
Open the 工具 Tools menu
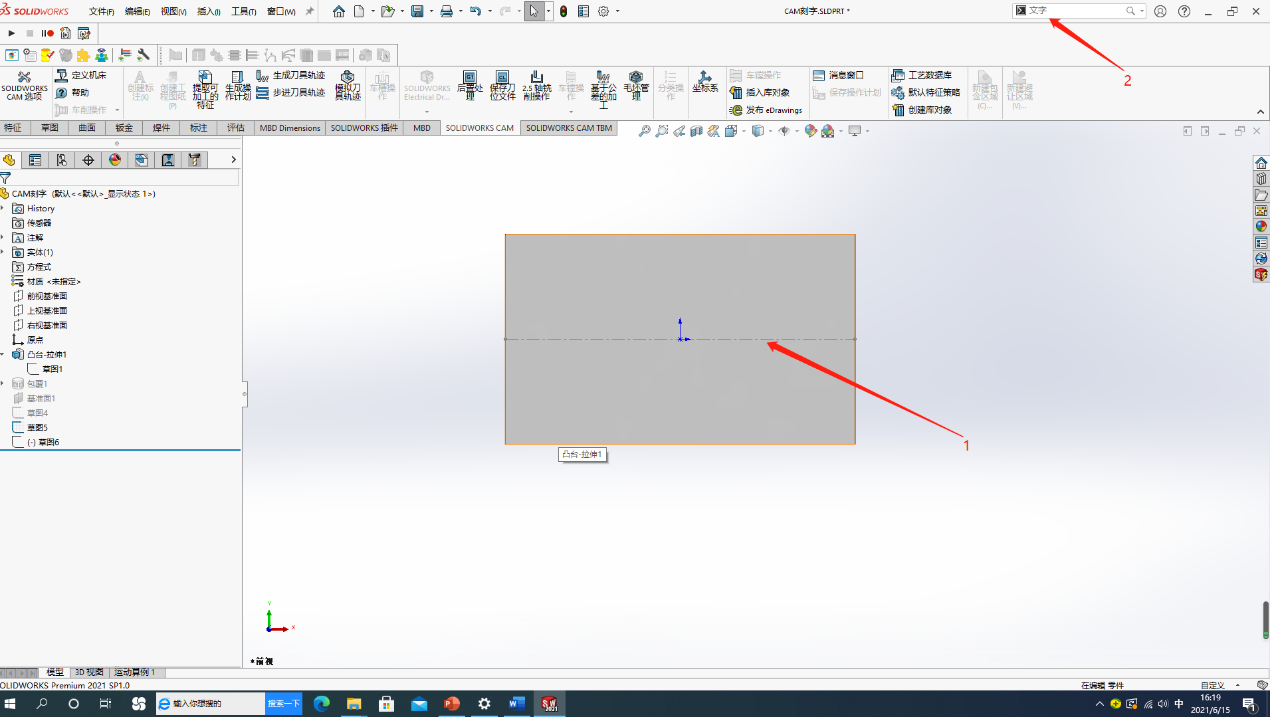point(244,11)
